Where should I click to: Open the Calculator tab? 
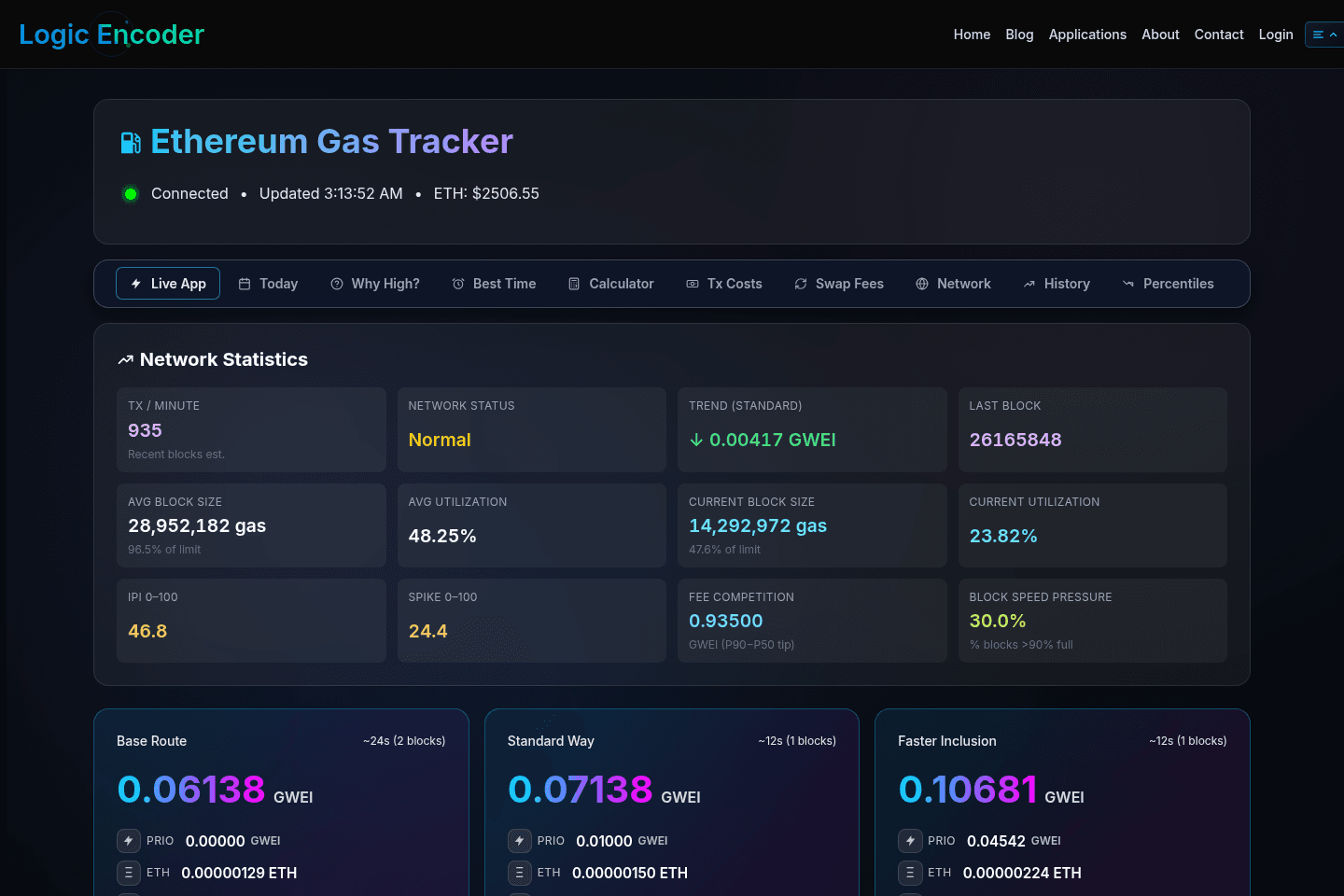click(611, 284)
